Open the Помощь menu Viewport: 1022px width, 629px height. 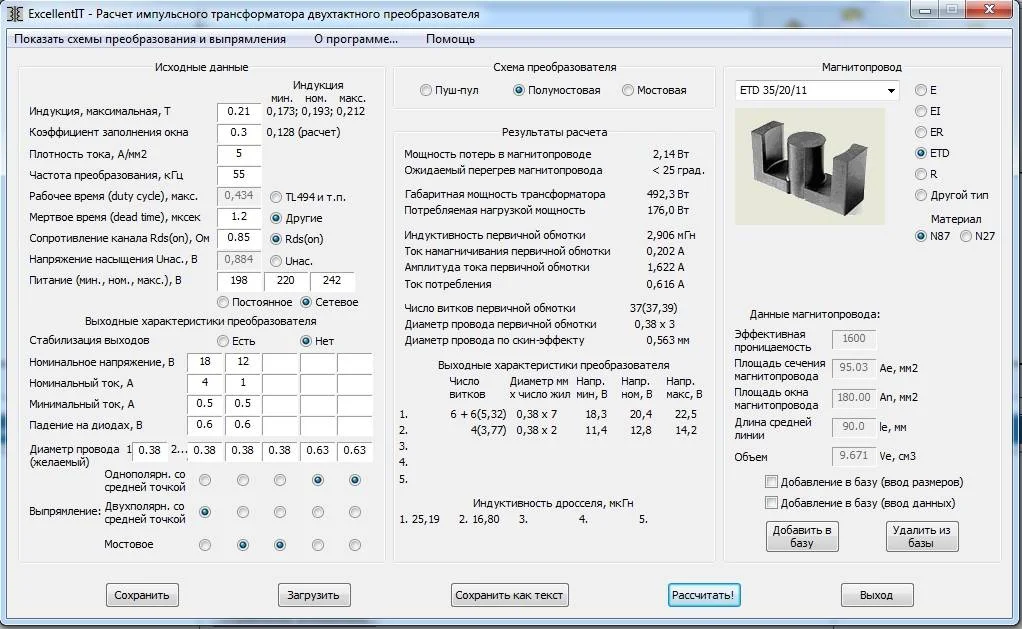[450, 39]
